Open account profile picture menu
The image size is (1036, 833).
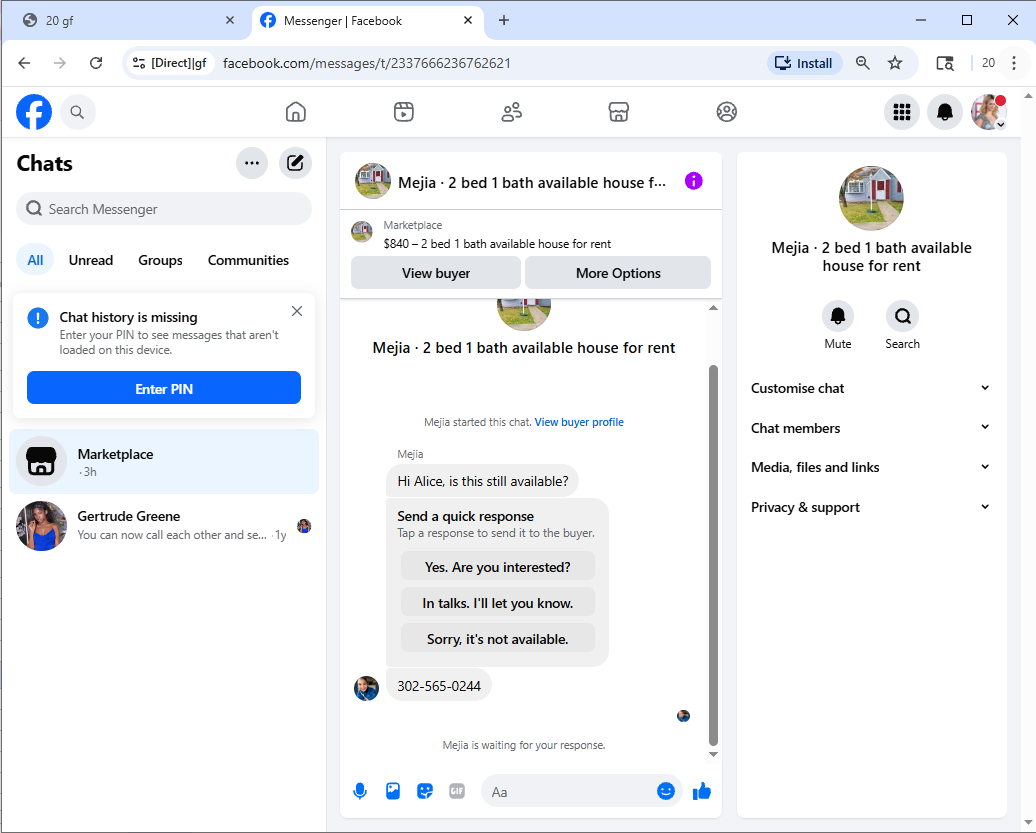pos(988,112)
